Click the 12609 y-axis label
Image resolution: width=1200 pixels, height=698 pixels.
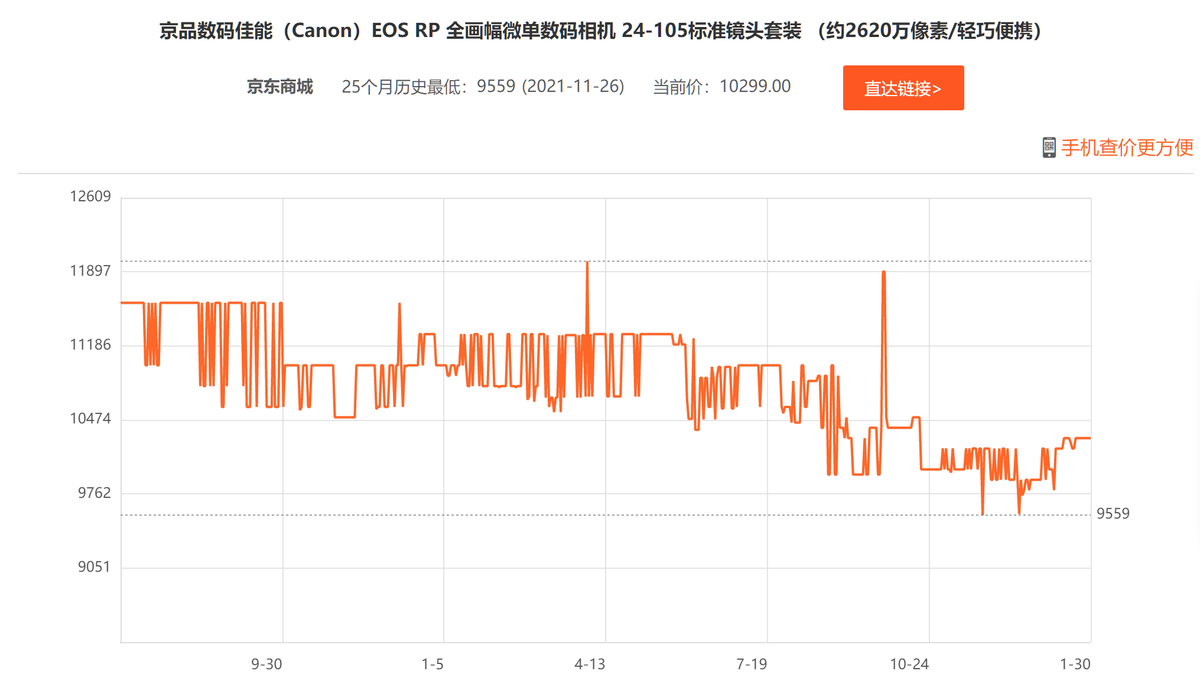coord(89,197)
